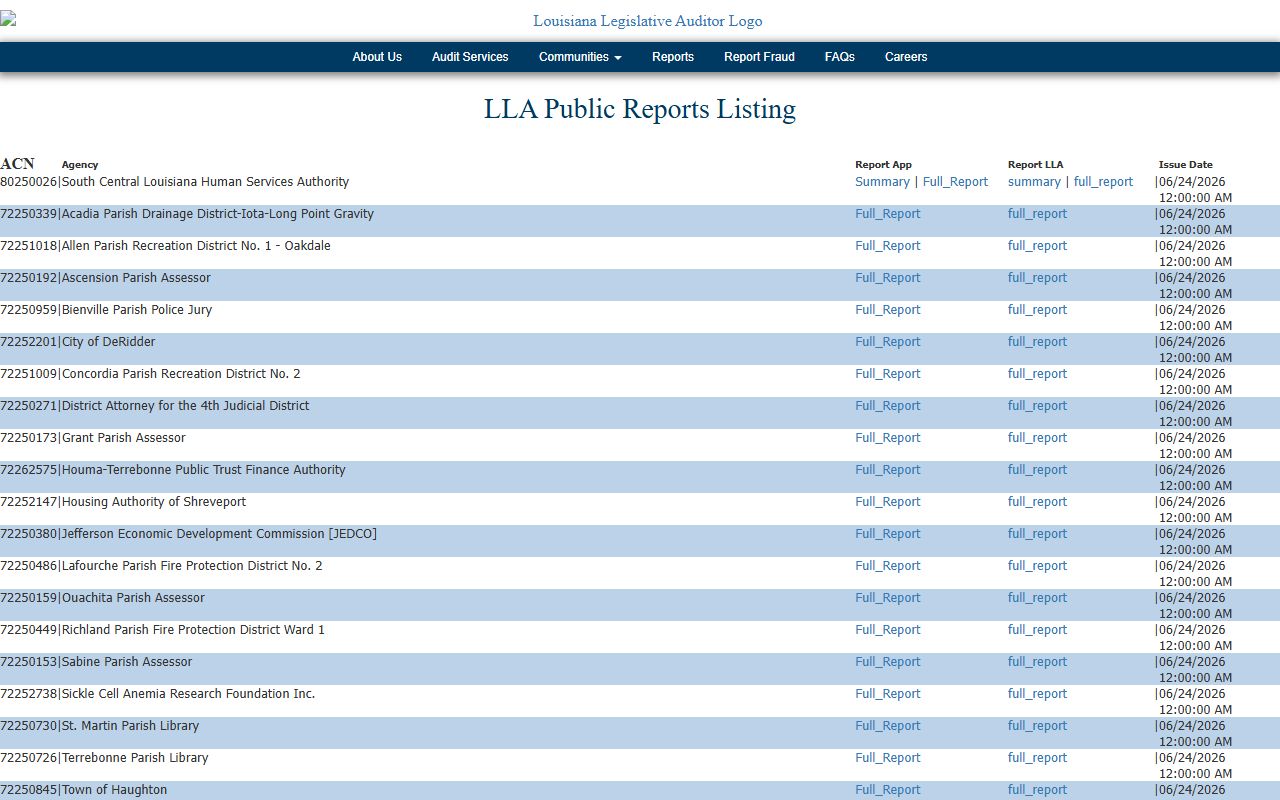Screen dimensions: 1280x800
Task: Open the About Us menu item
Action: coord(377,57)
